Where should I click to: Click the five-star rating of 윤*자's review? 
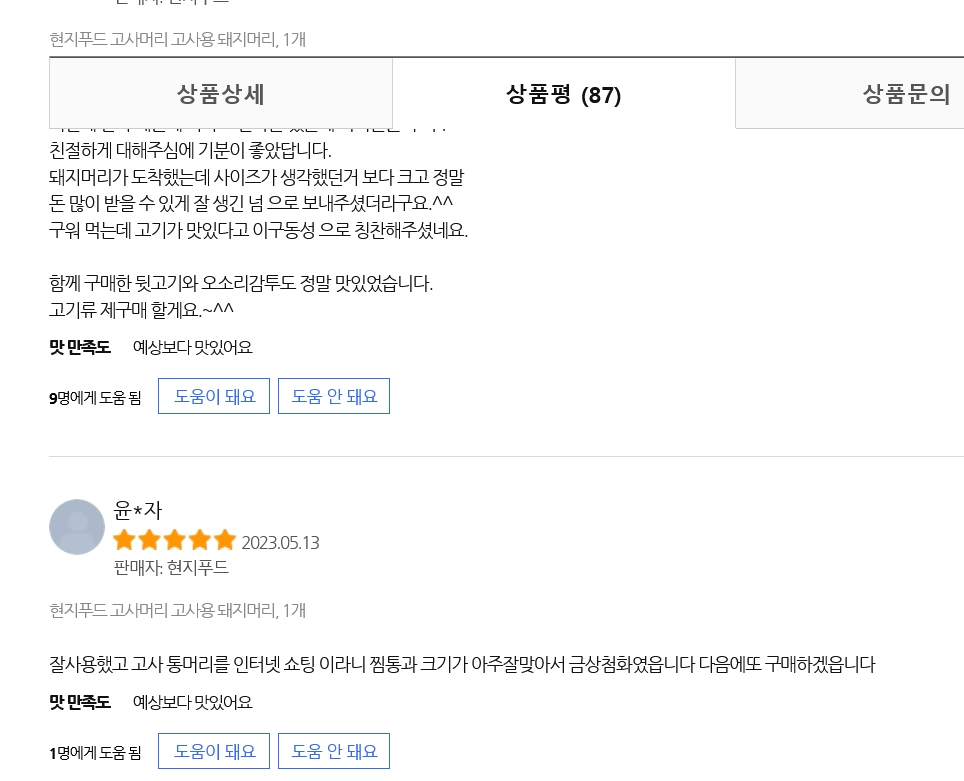175,541
